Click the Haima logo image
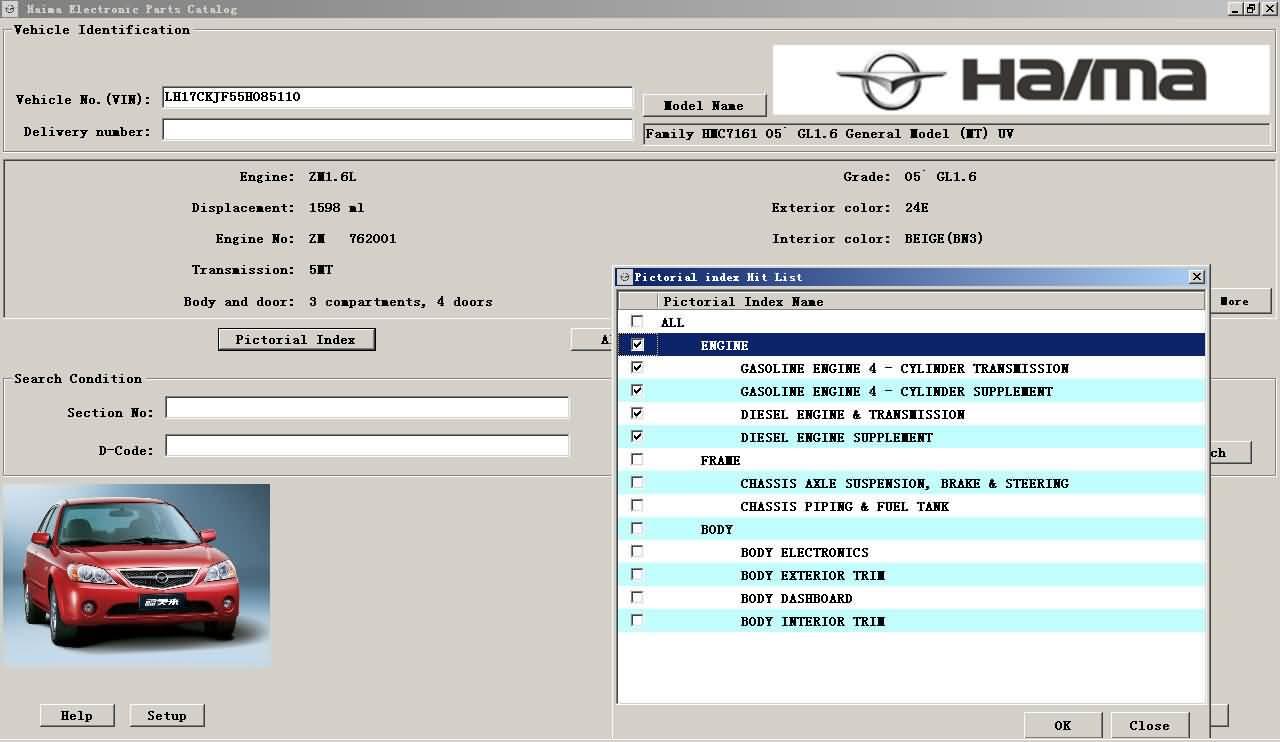1280x742 pixels. (x=1020, y=80)
